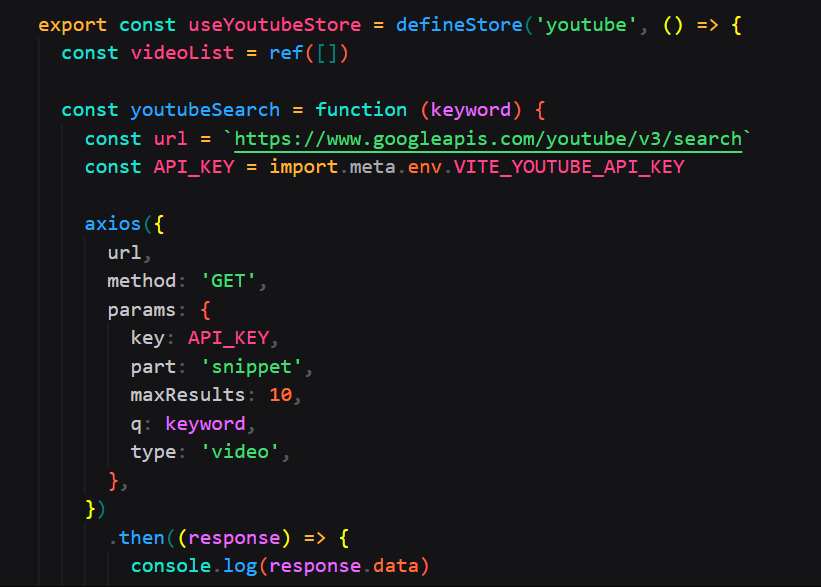Click the function keyword
Image resolution: width=821 pixels, height=587 pixels.
tap(361, 110)
